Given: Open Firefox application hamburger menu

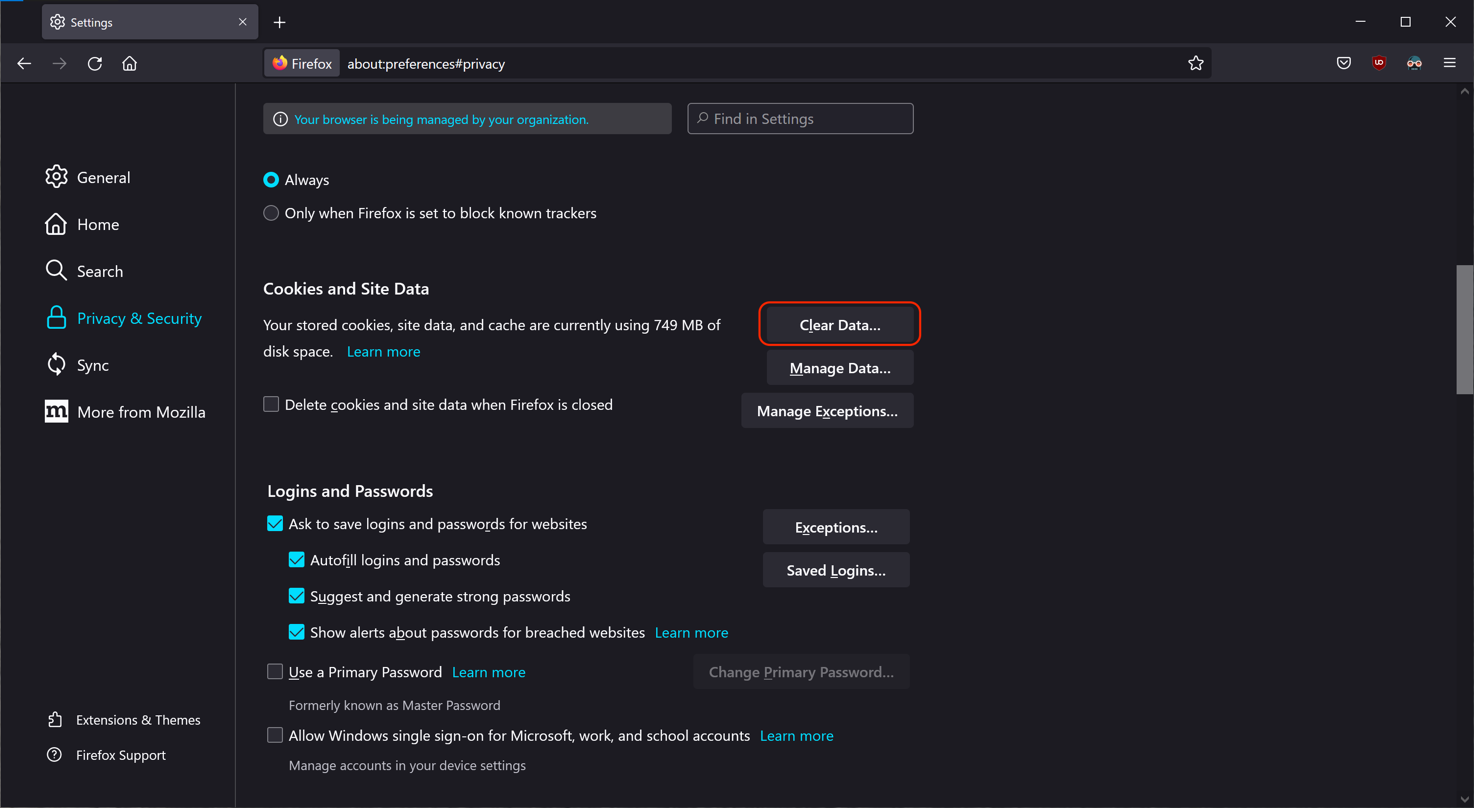Looking at the screenshot, I should click(1449, 63).
